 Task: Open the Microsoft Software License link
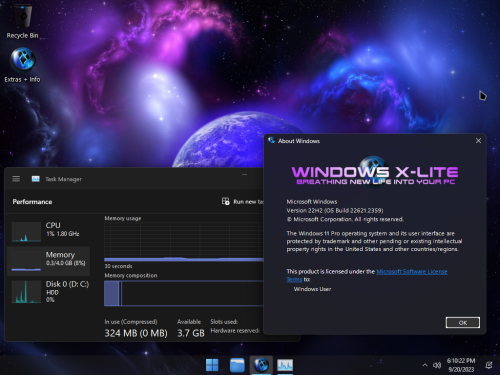click(412, 271)
